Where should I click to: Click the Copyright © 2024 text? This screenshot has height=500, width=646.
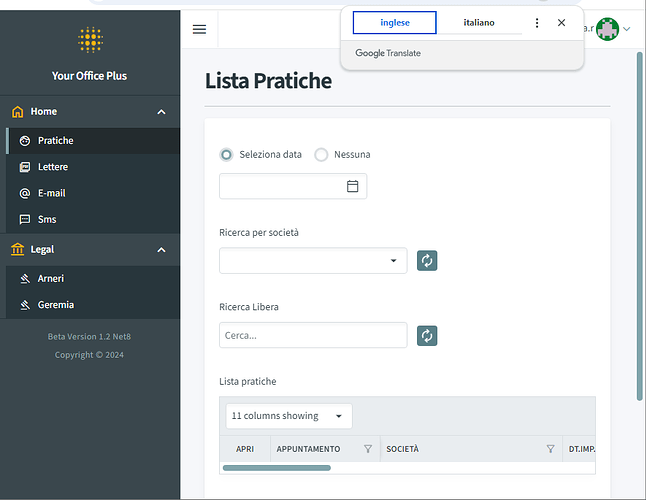pyautogui.click(x=89, y=355)
